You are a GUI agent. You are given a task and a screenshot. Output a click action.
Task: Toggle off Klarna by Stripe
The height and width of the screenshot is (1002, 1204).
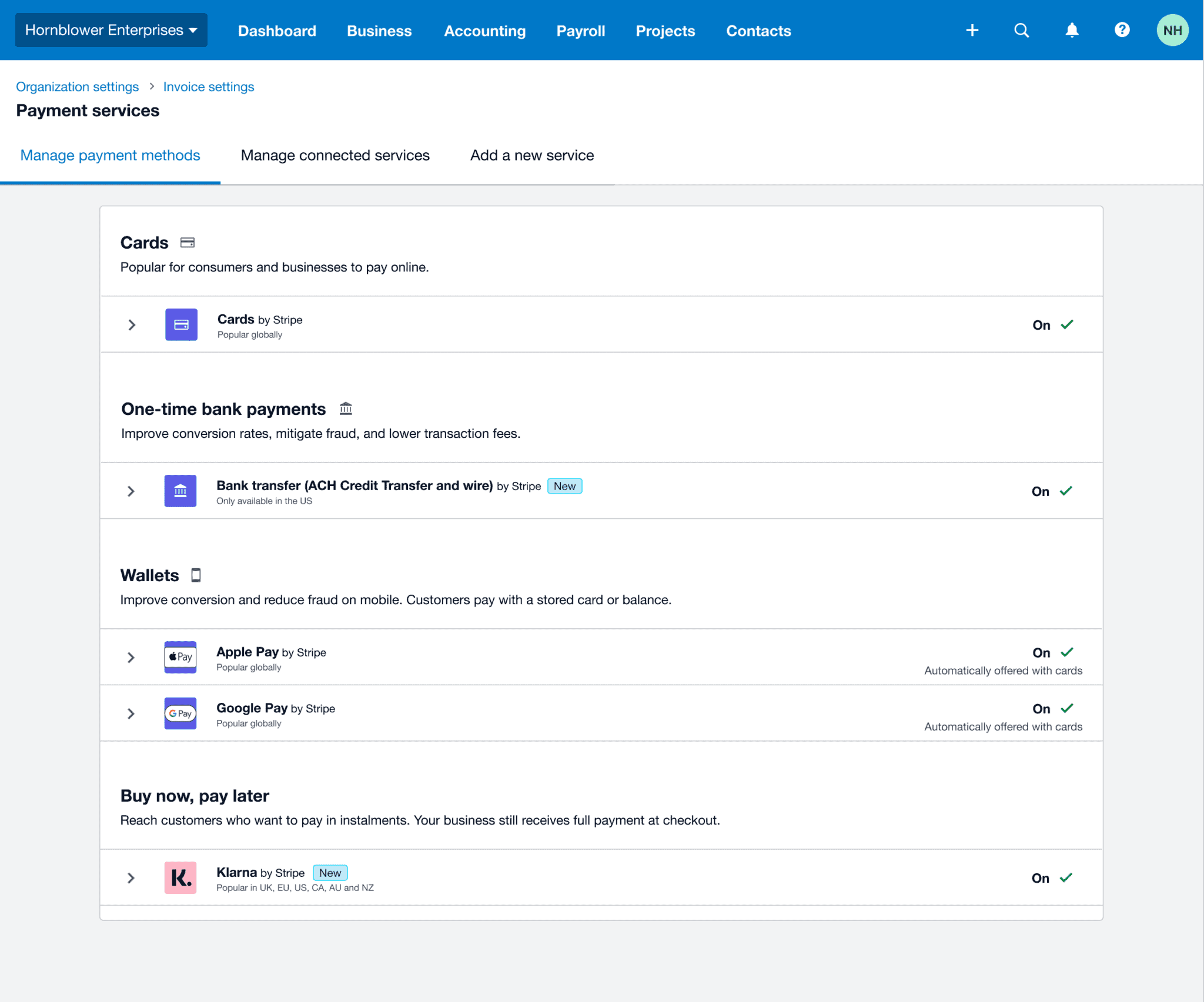(1052, 877)
